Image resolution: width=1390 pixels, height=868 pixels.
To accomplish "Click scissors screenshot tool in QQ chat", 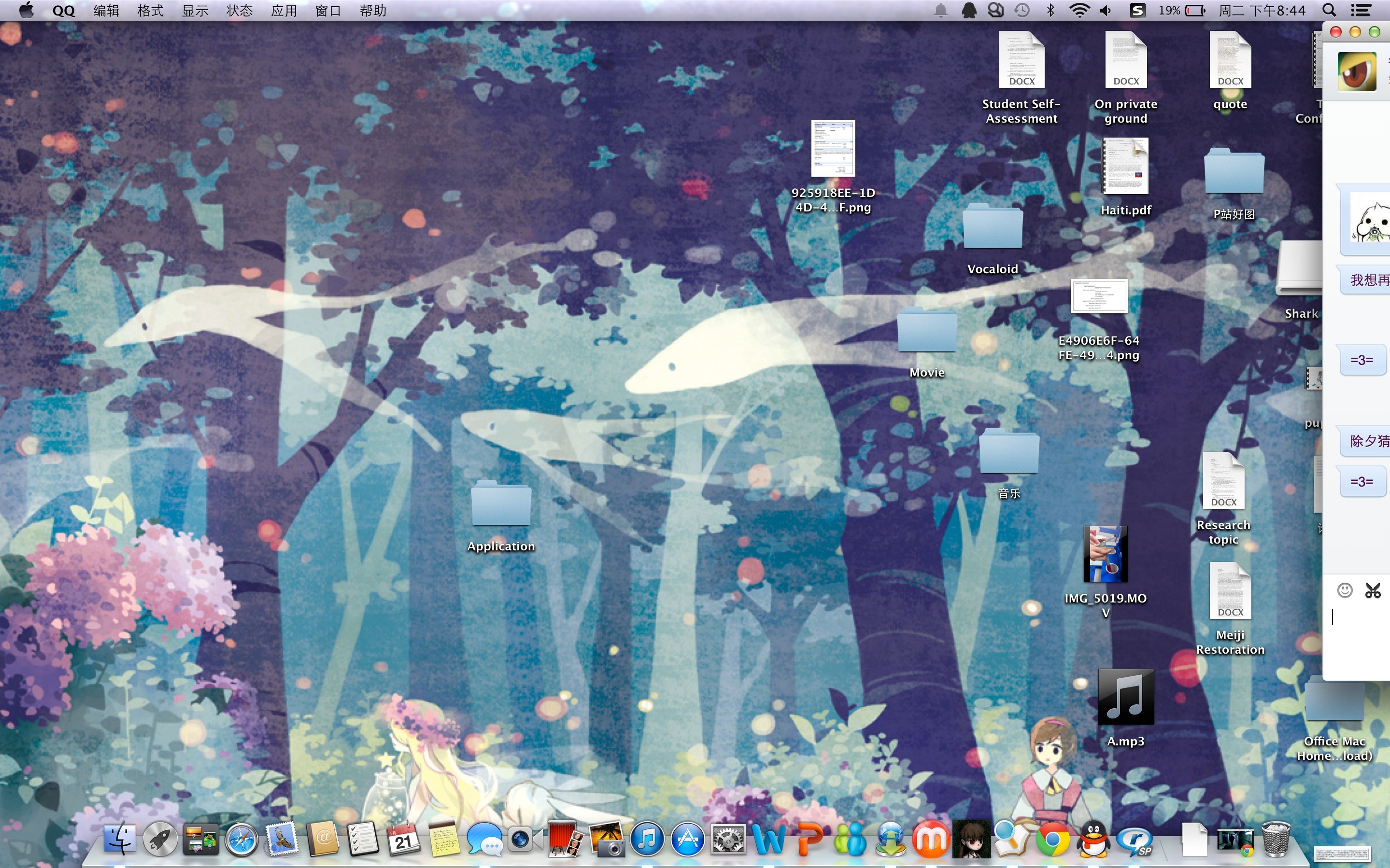I will point(1373,590).
